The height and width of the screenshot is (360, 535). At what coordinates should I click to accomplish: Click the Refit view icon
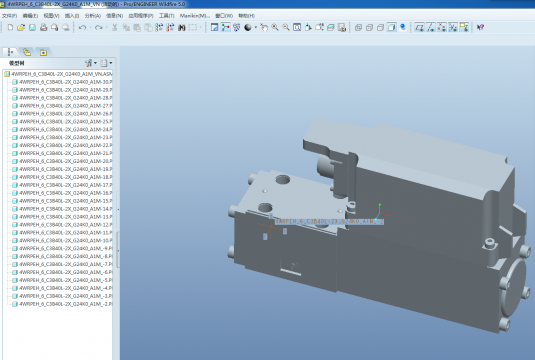297,27
